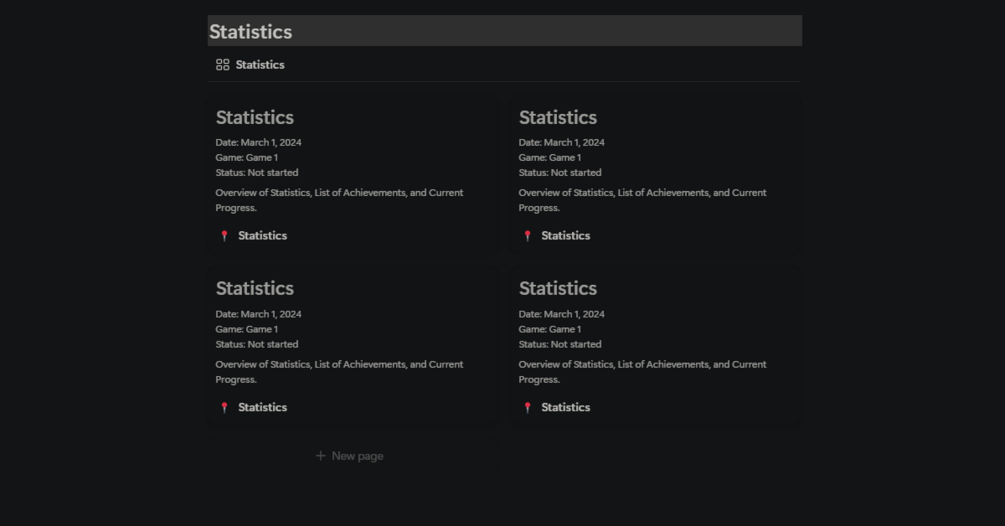Viewport: 1005px width, 526px height.
Task: Select the Date line in top-left card
Action: pos(258,142)
